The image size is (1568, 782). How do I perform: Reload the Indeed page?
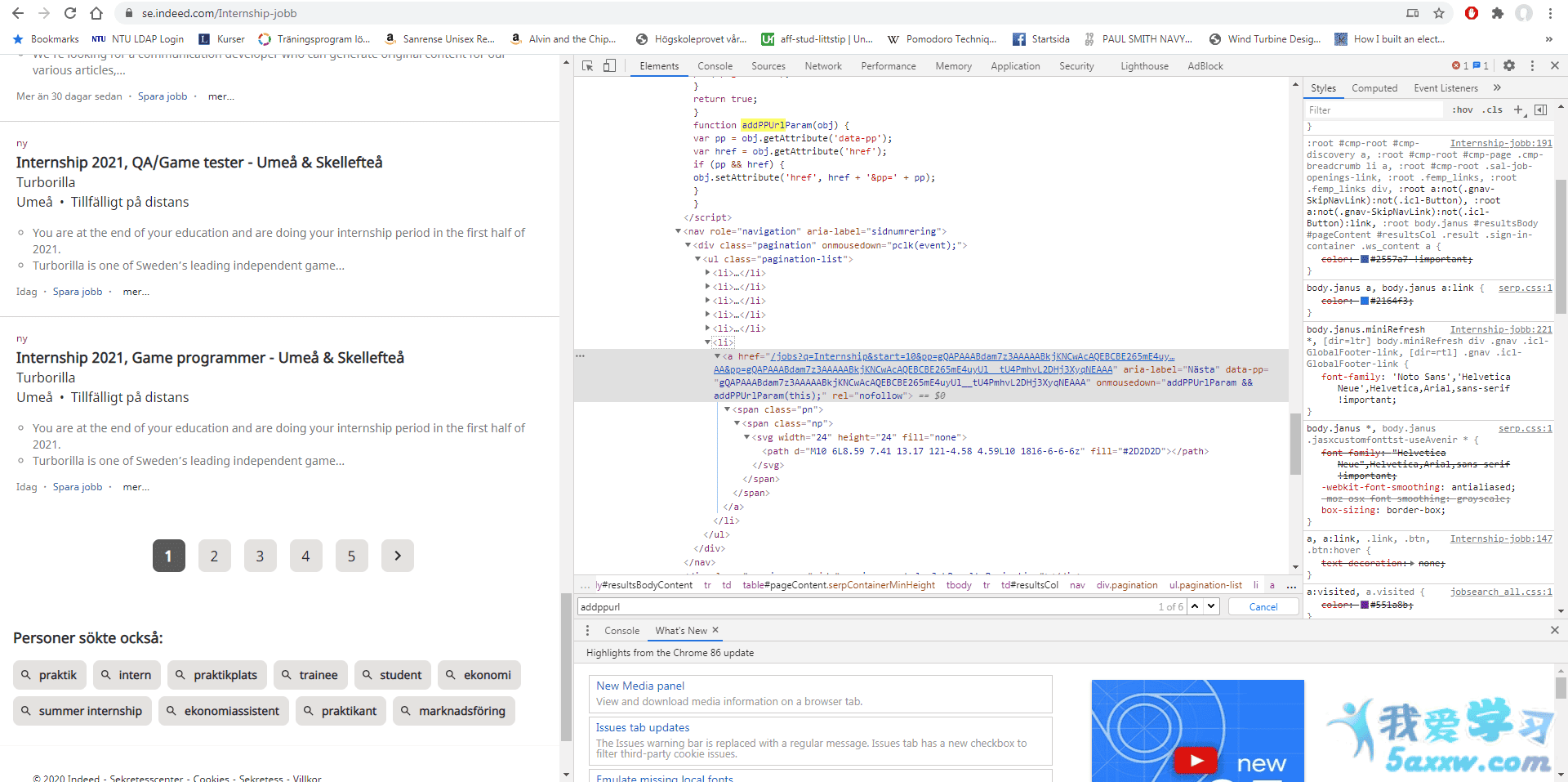(x=70, y=13)
